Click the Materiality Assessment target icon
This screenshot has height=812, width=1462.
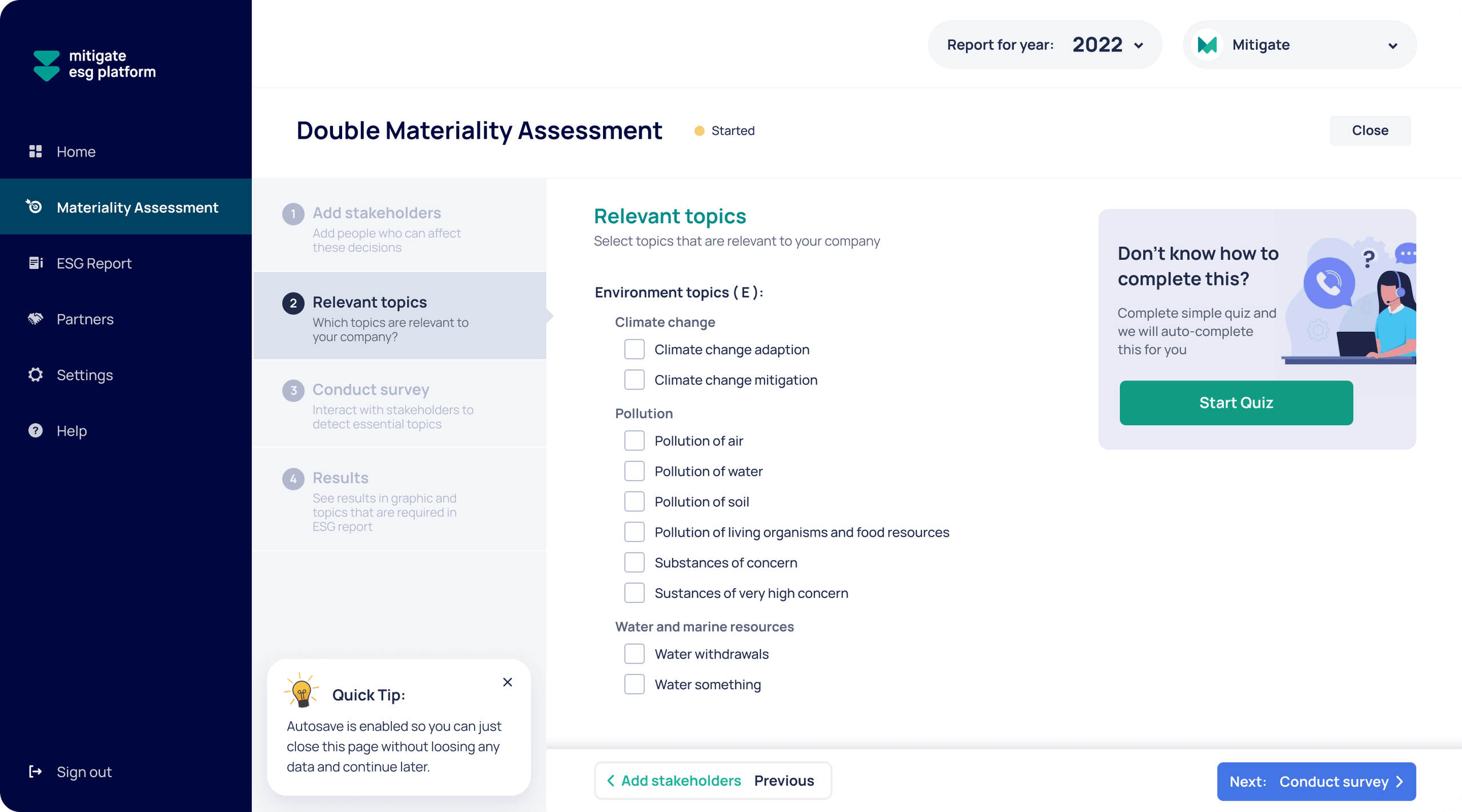(x=34, y=207)
